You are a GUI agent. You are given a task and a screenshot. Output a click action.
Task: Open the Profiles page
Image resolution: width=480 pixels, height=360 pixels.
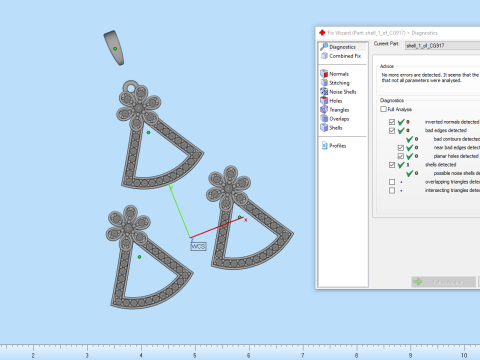coord(334,146)
